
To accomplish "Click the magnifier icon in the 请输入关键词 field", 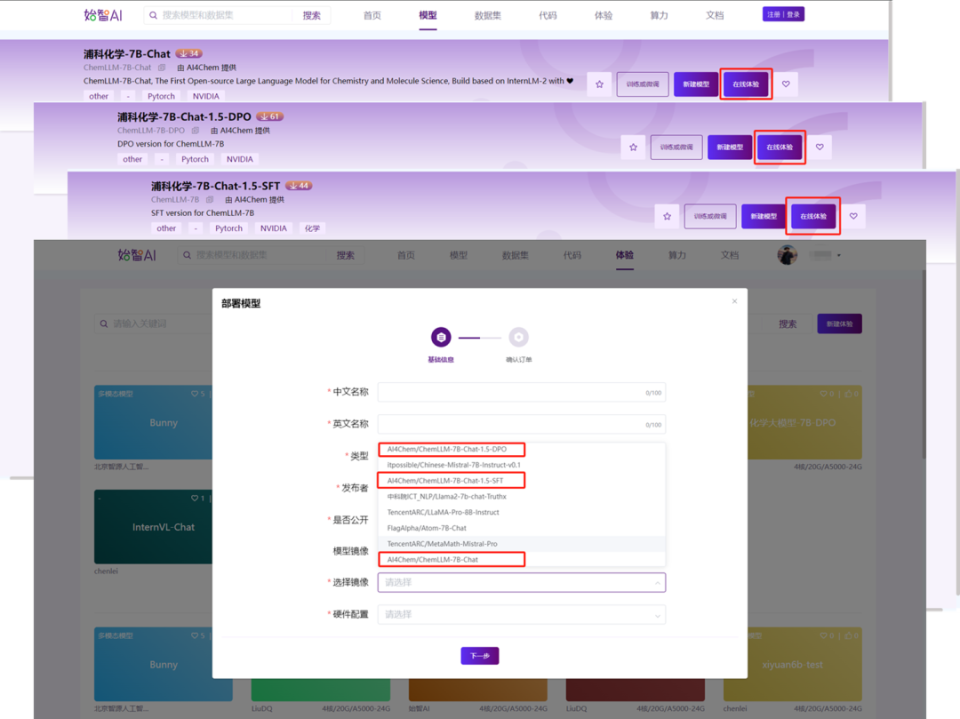I will coord(103,322).
